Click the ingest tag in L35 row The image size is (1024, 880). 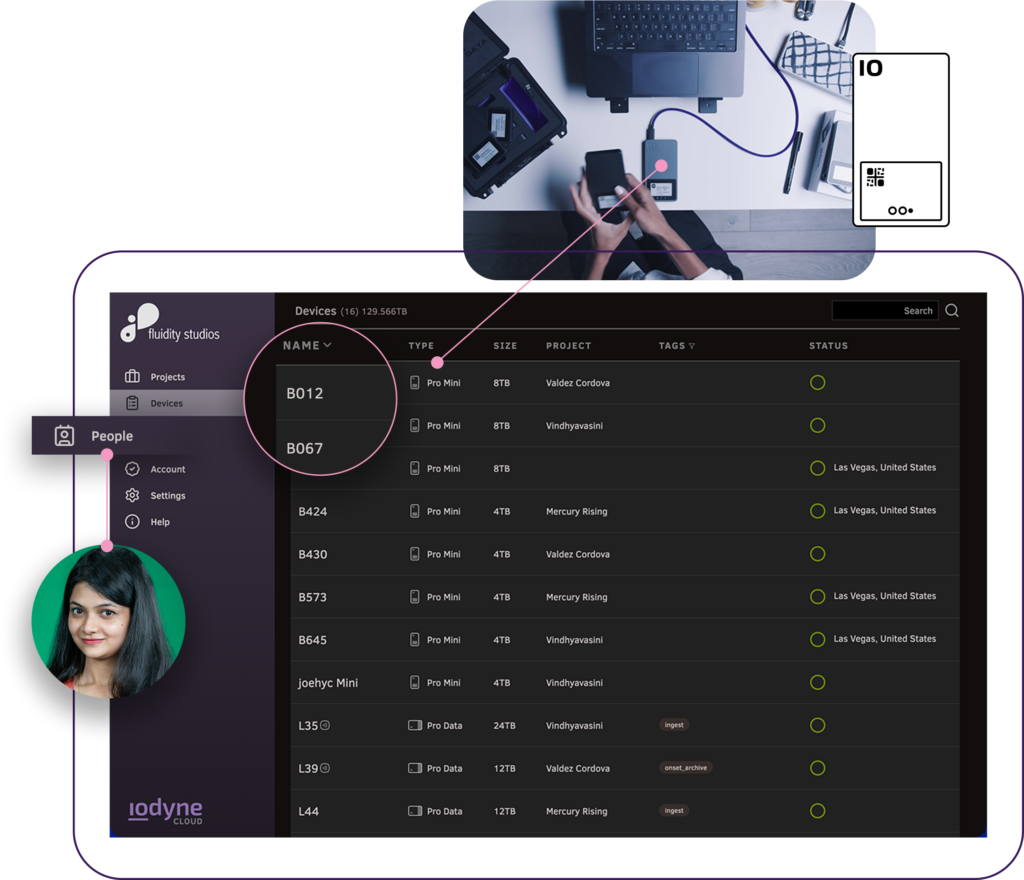click(x=674, y=725)
